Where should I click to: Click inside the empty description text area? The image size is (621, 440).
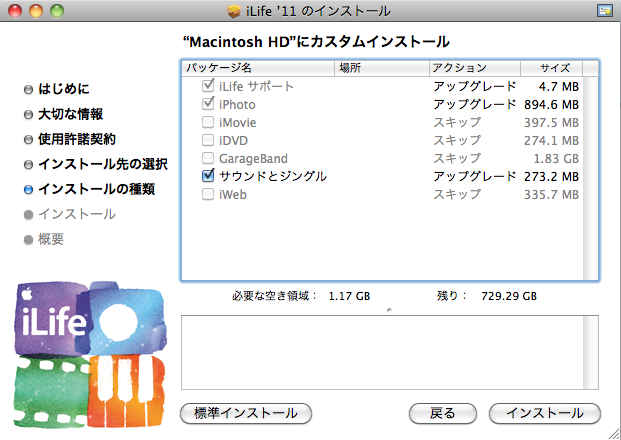tap(382, 352)
